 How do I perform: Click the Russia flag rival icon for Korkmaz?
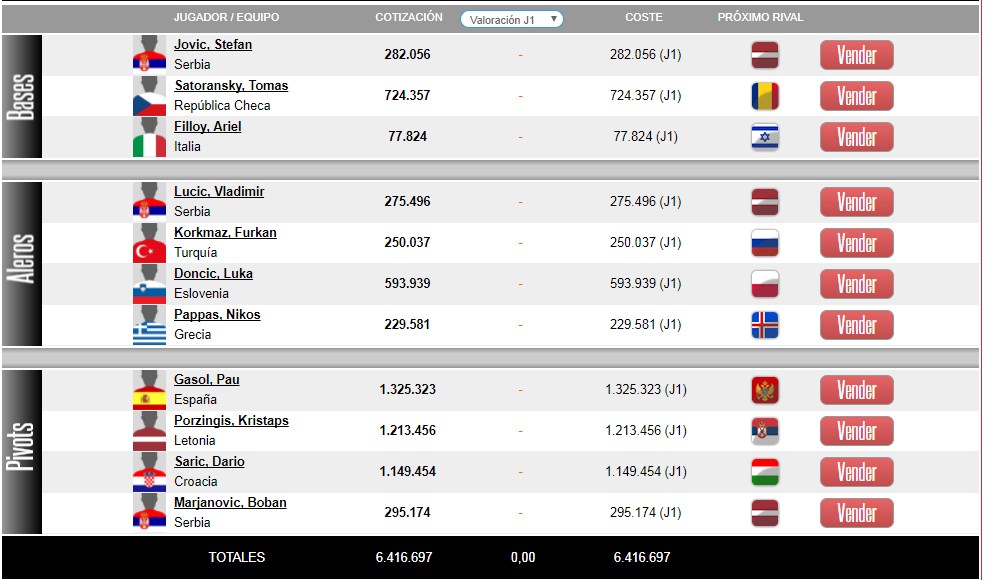coord(765,243)
